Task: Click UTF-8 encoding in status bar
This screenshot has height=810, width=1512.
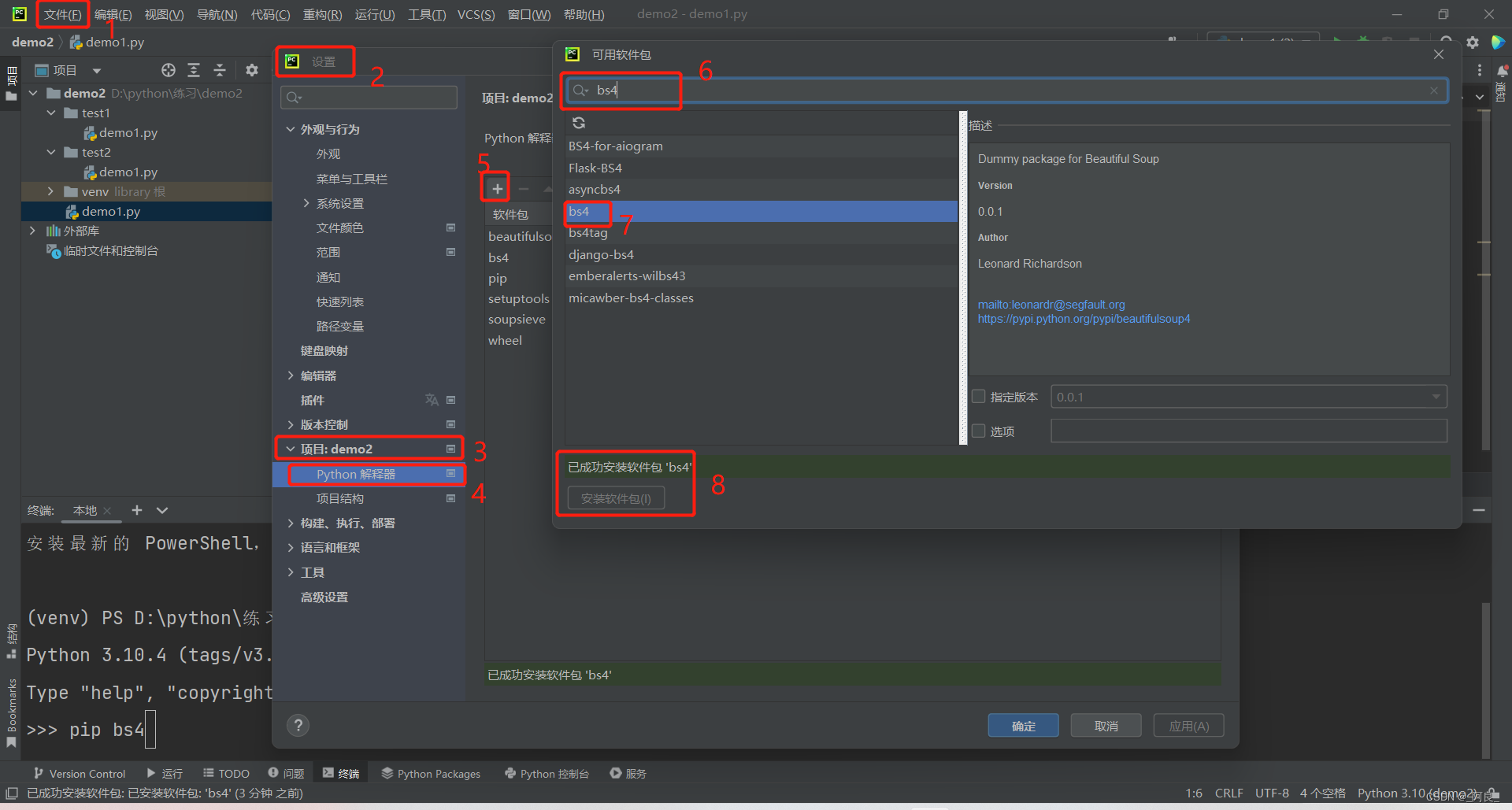Action: (x=1272, y=793)
